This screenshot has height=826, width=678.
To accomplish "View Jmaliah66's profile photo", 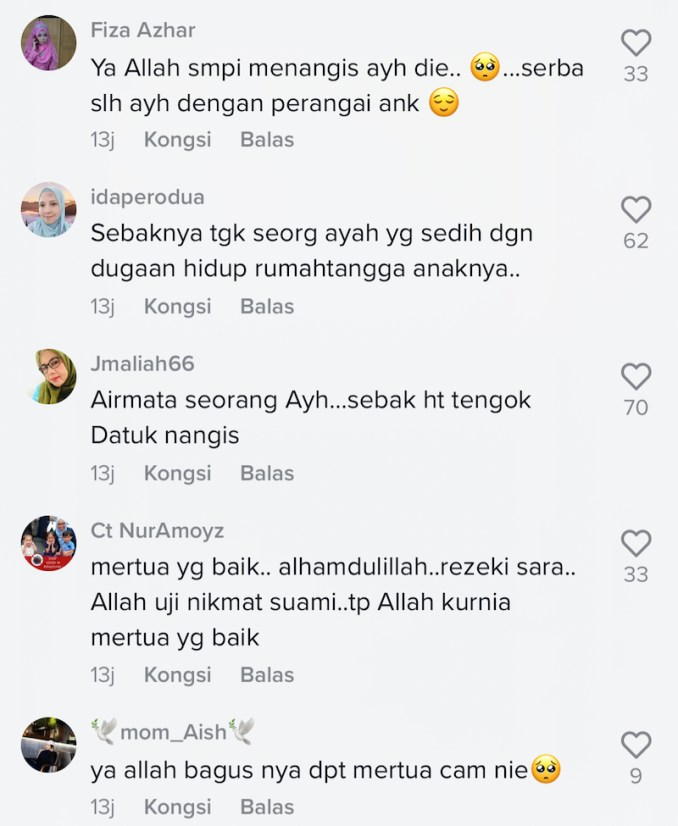I will pos(48,376).
